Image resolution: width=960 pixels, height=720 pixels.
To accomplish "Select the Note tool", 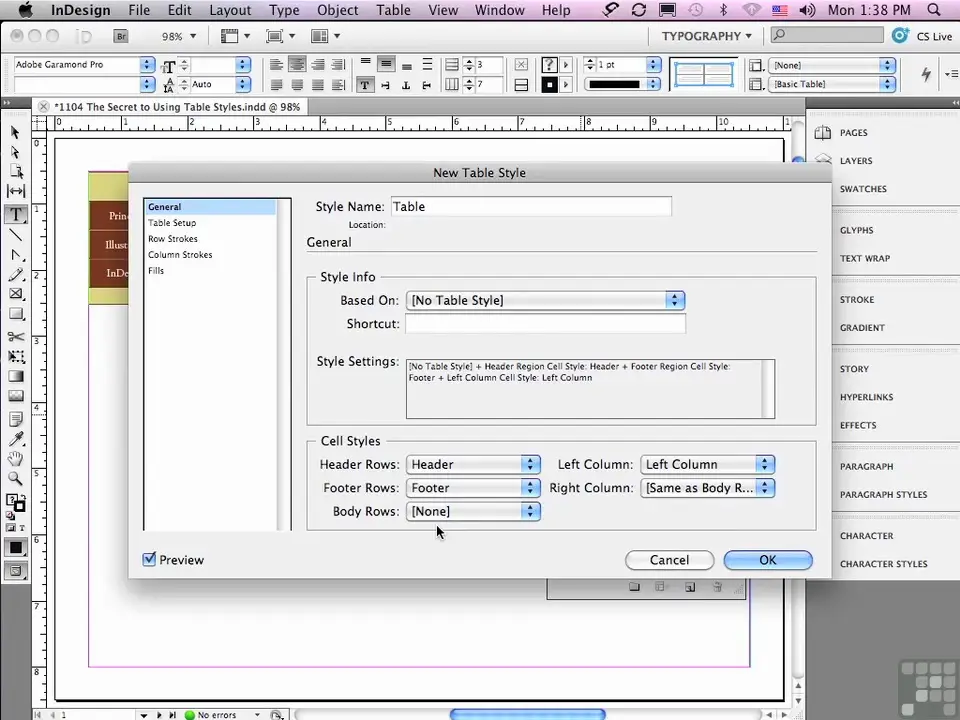I will tap(16, 419).
